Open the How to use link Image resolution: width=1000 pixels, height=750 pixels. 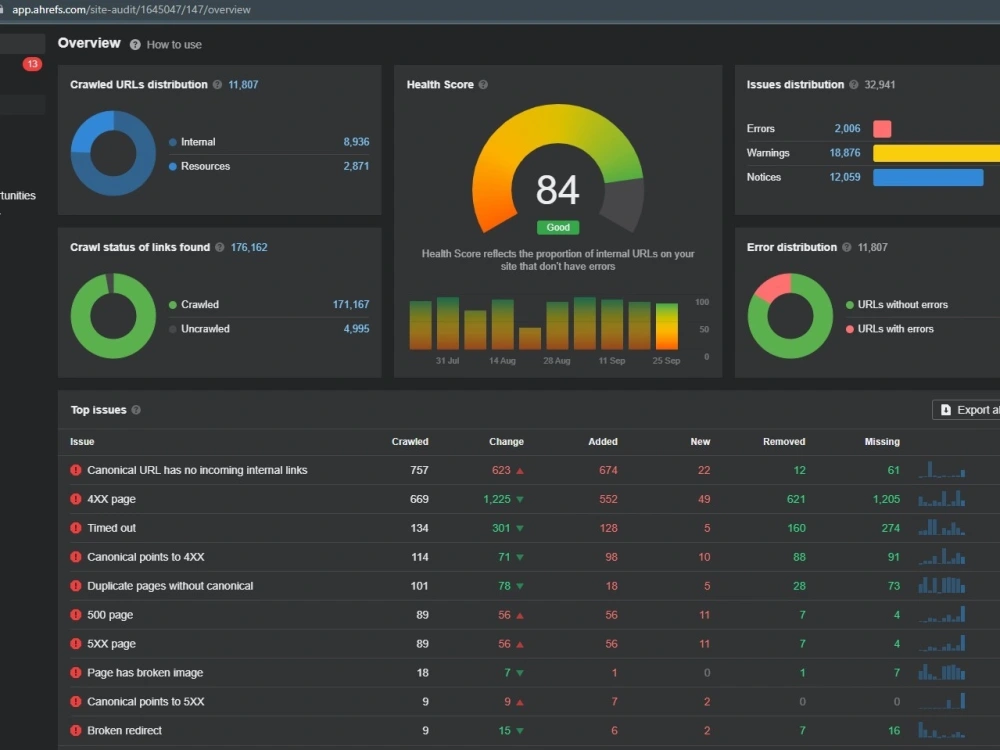point(174,45)
